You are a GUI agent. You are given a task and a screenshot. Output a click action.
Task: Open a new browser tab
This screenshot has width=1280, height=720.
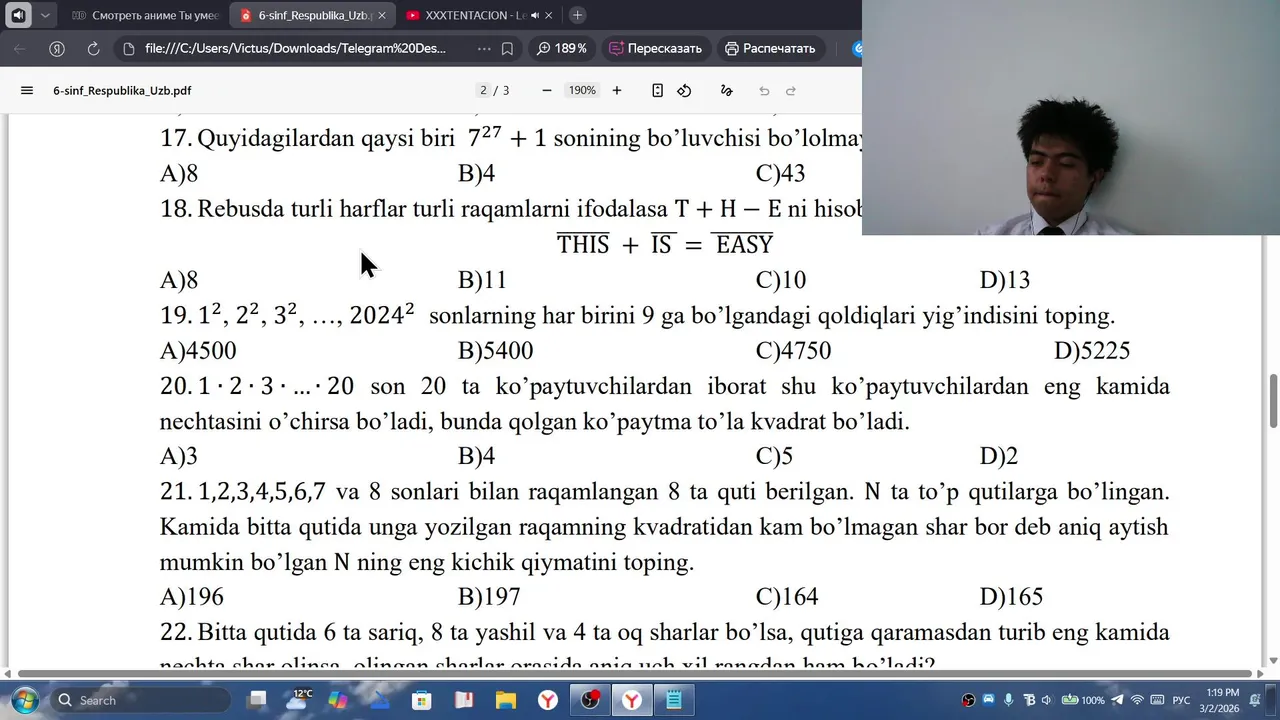tap(577, 15)
